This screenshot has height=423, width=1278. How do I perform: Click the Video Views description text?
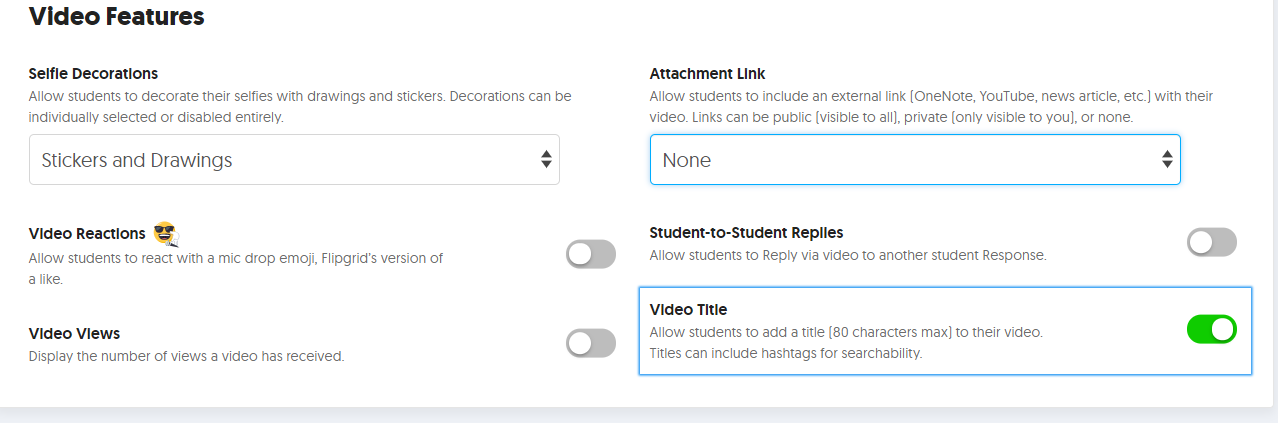tap(186, 356)
